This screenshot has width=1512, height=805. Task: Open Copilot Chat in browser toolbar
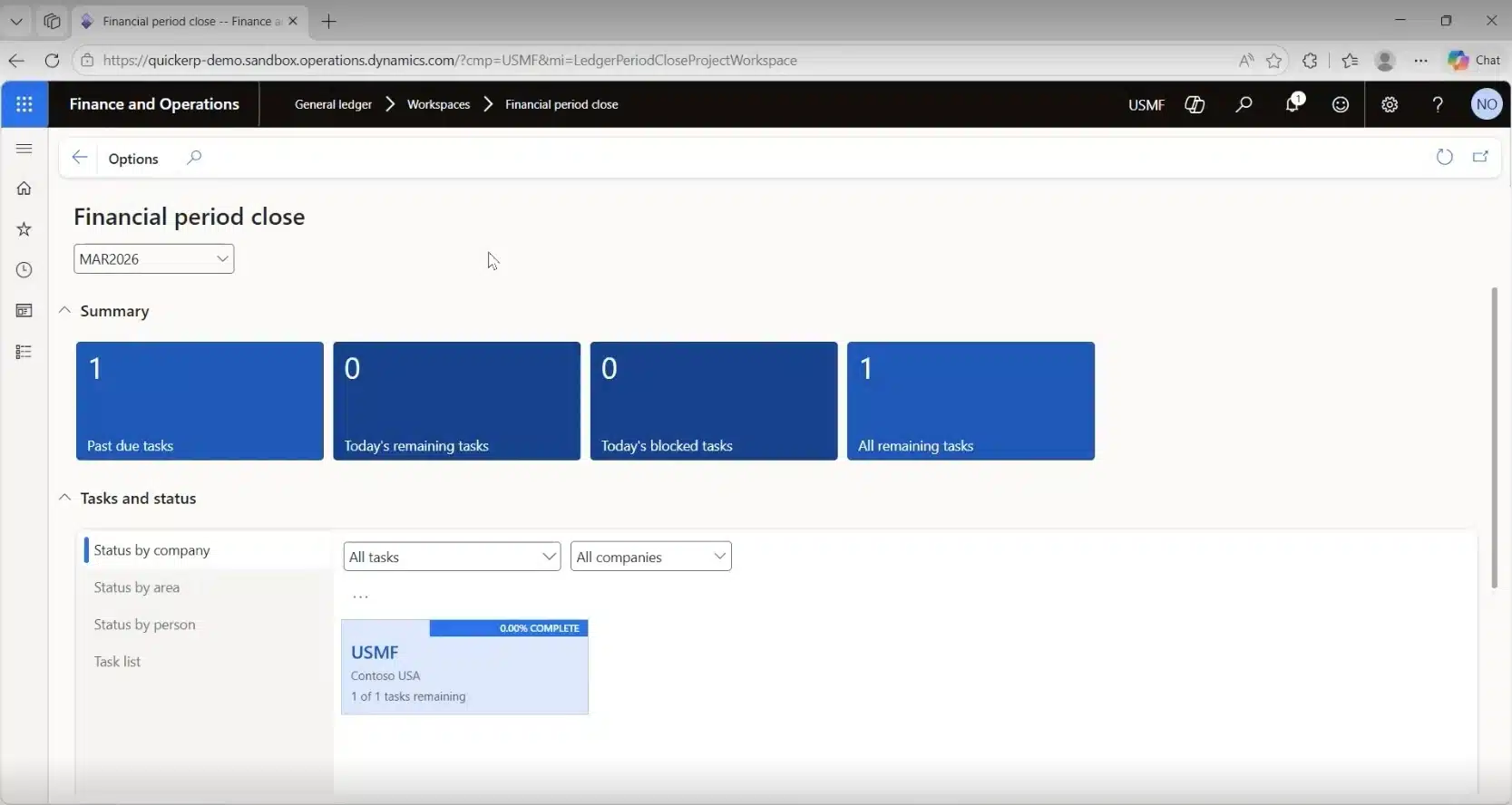coord(1474,60)
